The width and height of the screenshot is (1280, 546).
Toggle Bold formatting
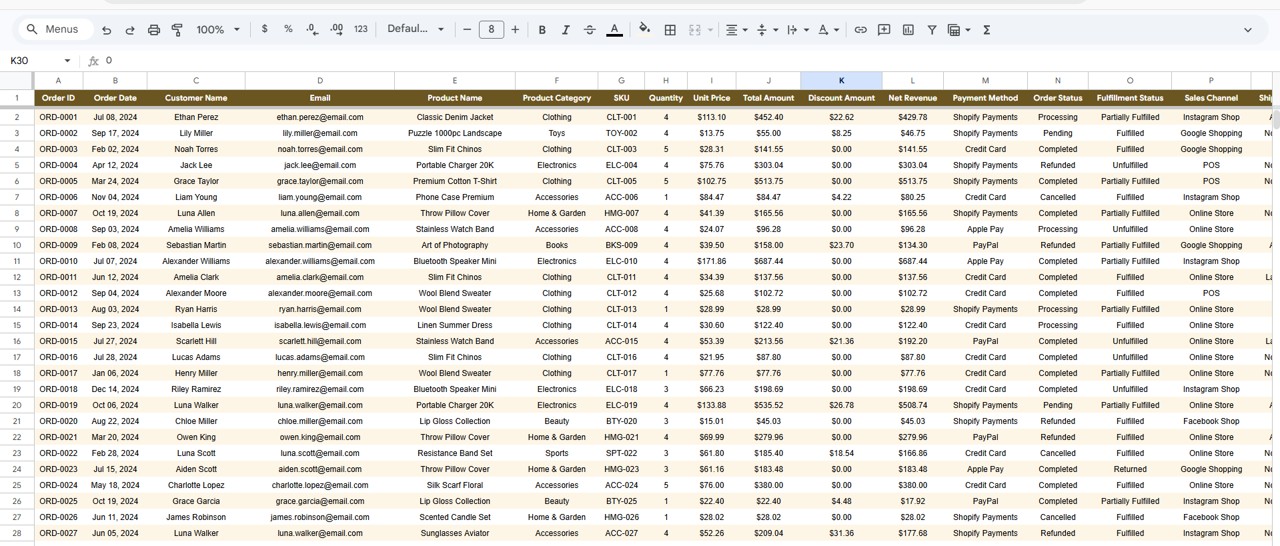pyautogui.click(x=542, y=30)
